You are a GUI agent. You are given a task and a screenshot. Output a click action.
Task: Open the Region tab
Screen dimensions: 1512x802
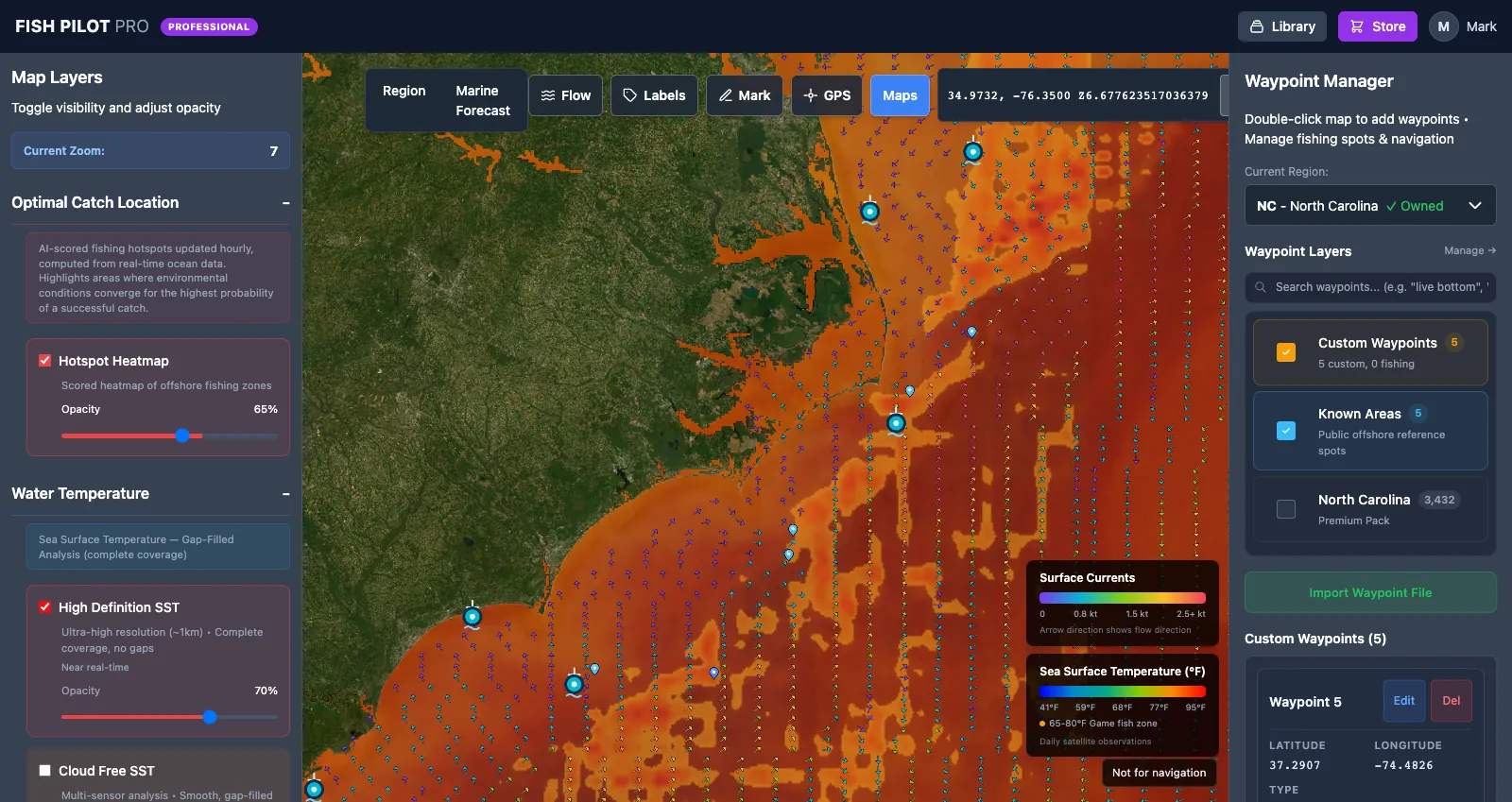click(404, 91)
